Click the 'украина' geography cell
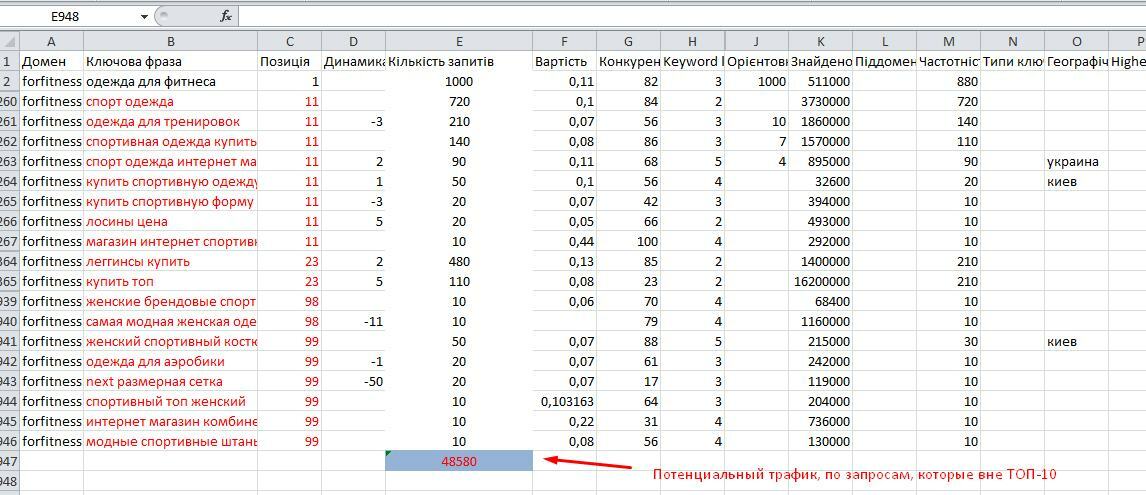 pos(1077,162)
